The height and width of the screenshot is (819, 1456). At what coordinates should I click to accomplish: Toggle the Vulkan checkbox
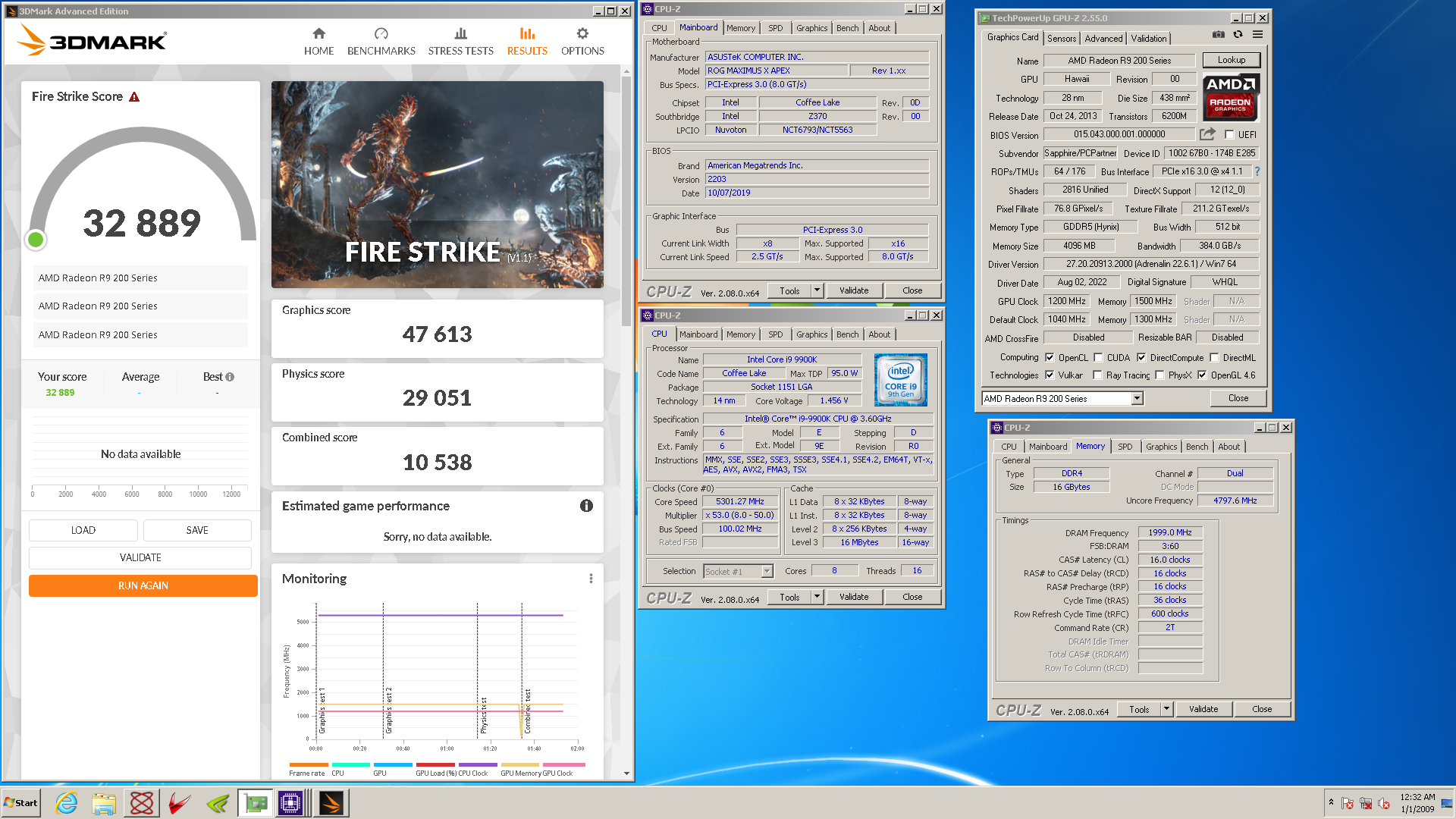pos(1050,375)
